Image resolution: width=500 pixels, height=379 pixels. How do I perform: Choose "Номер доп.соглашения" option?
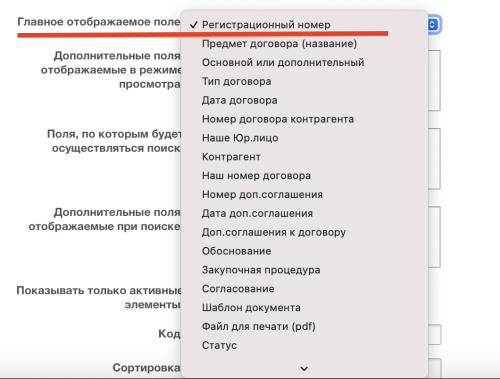pos(304,194)
